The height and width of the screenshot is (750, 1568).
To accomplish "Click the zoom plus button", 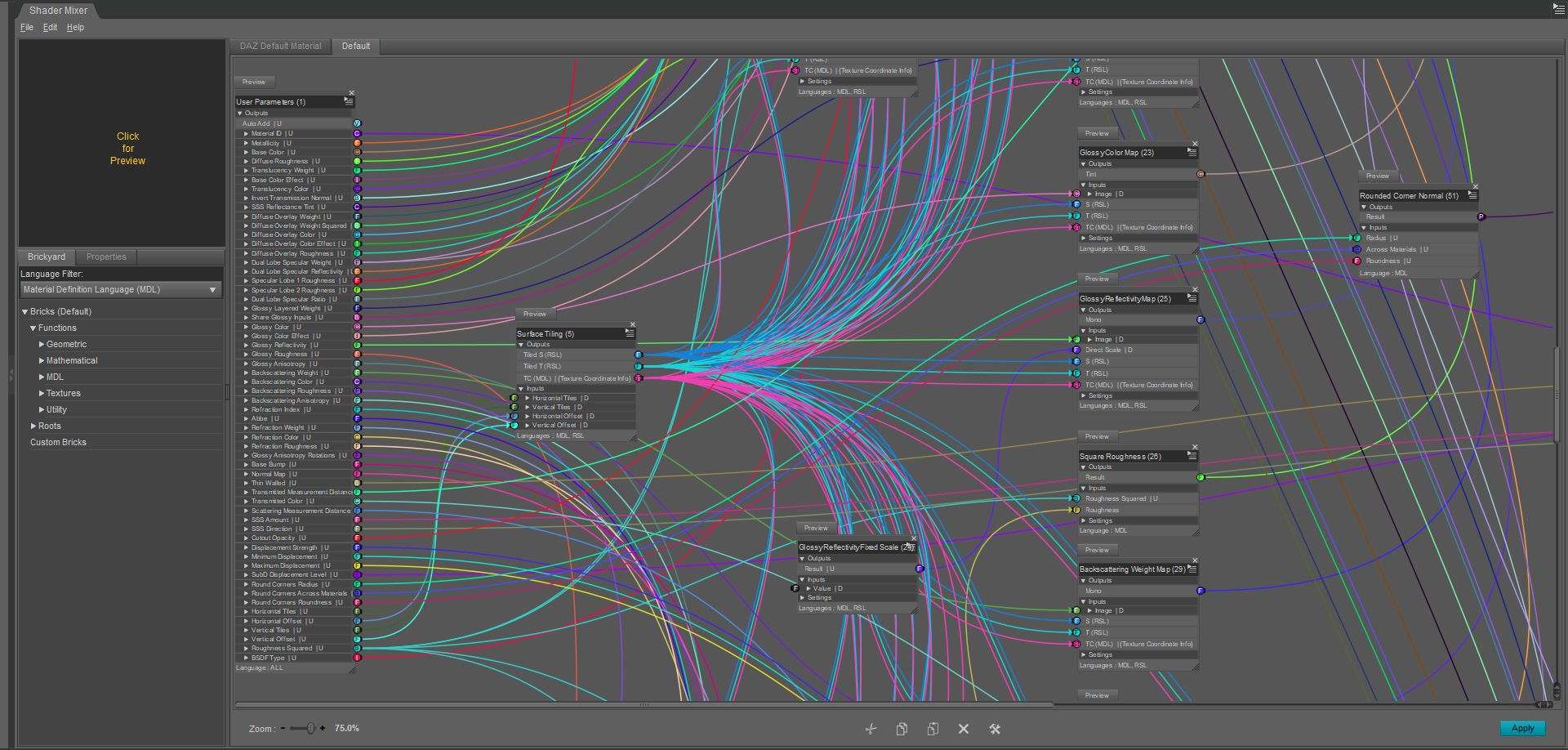I will (x=323, y=728).
